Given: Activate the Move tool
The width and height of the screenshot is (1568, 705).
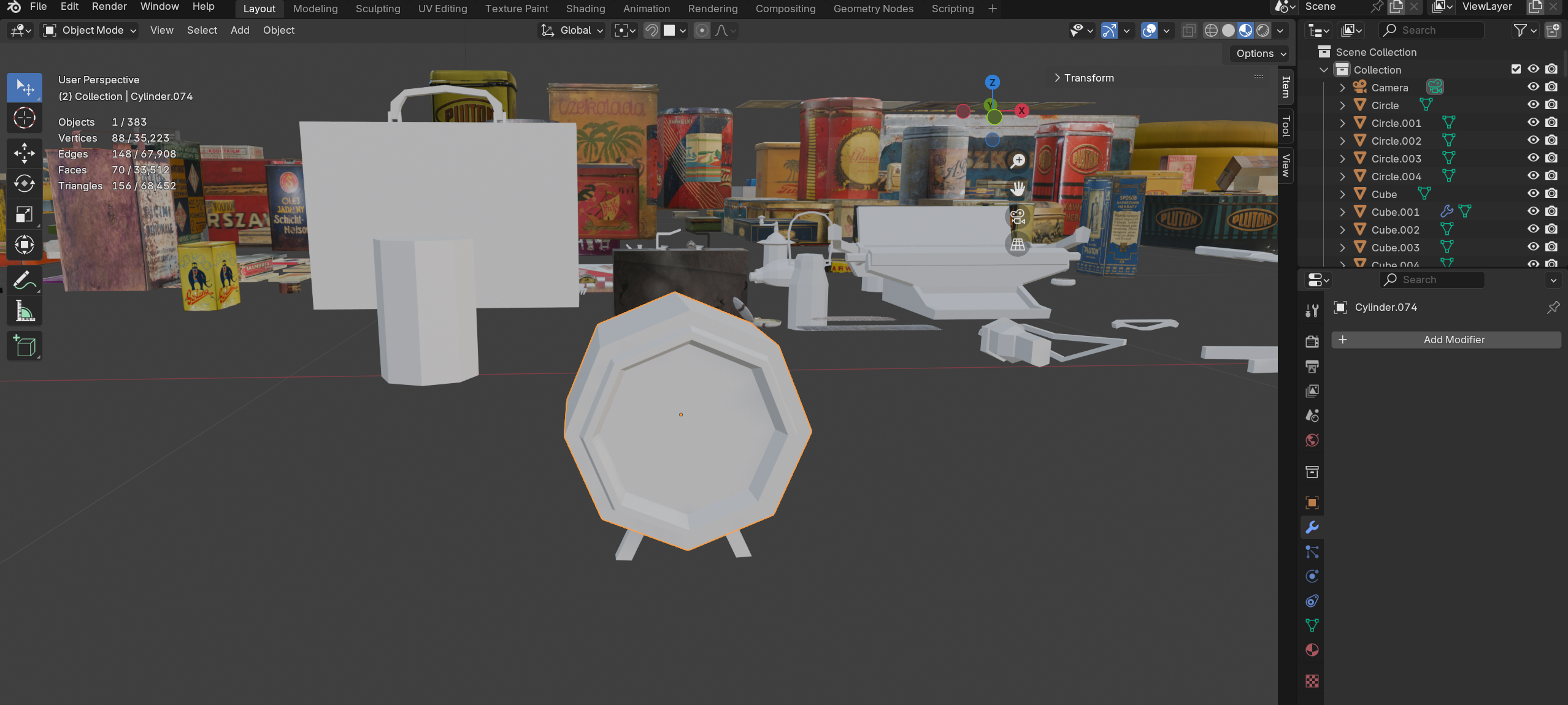Looking at the screenshot, I should [24, 153].
